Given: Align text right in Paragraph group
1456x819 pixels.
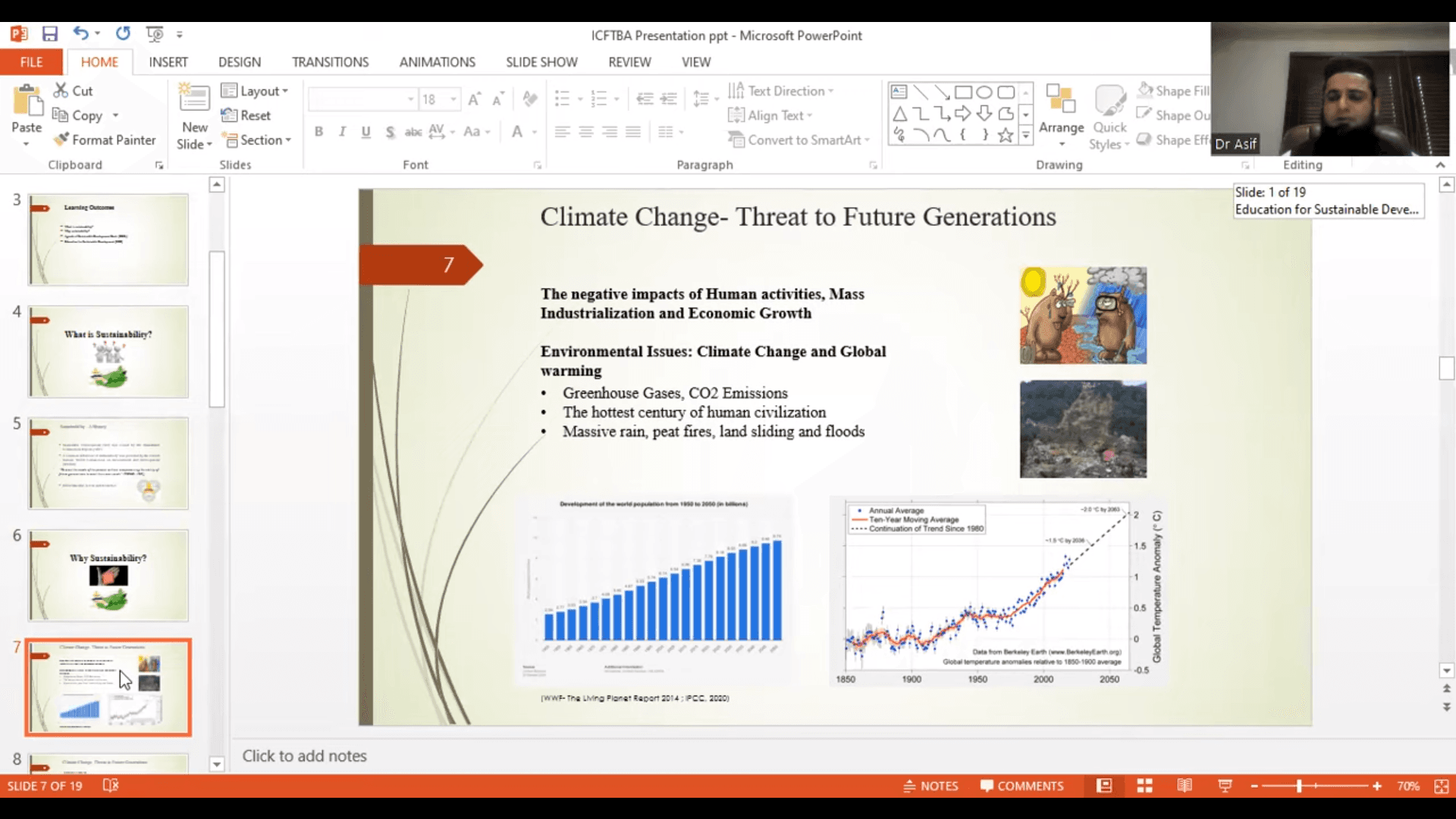Looking at the screenshot, I should pyautogui.click(x=610, y=132).
